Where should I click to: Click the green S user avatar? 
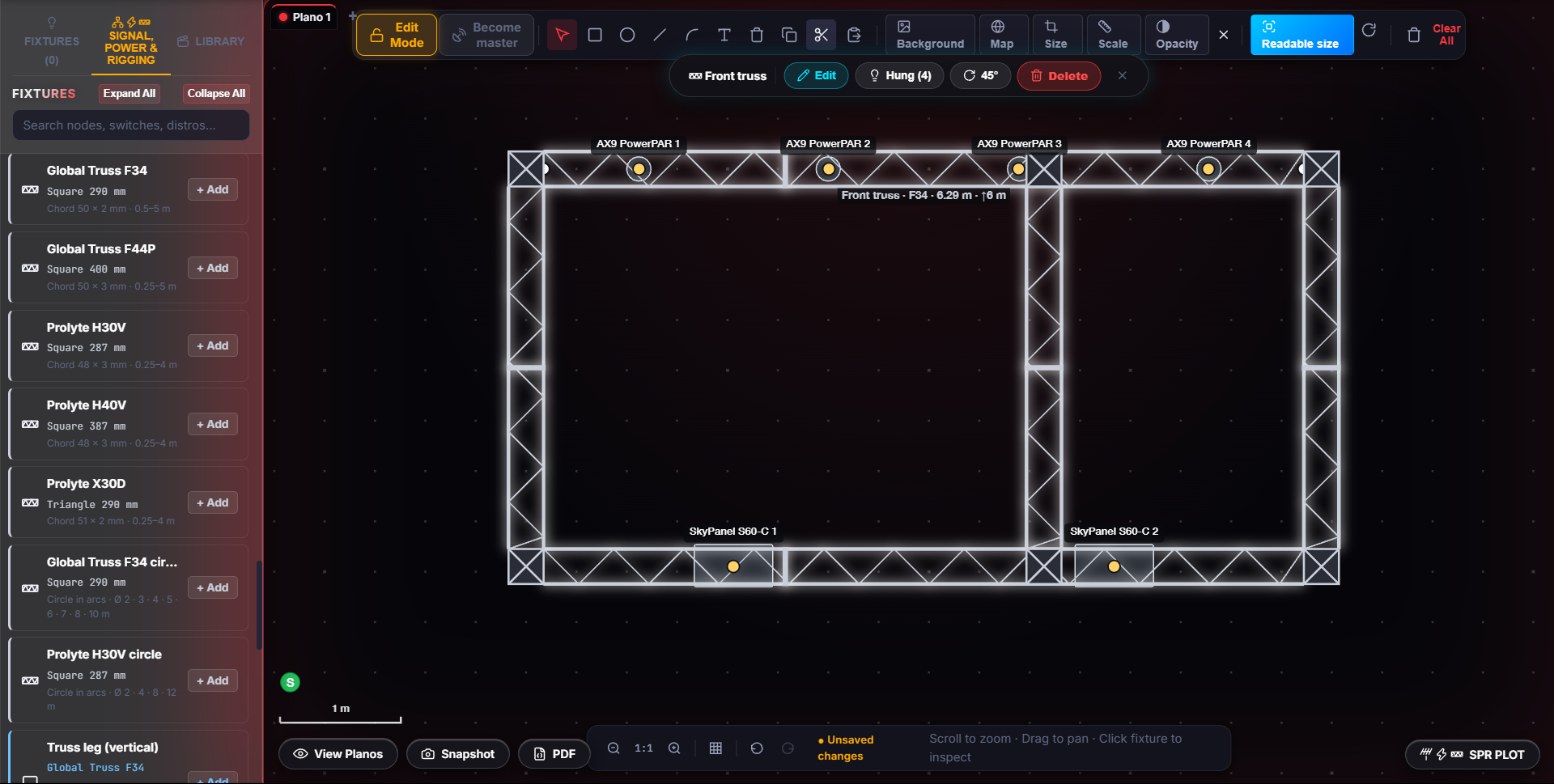(x=290, y=682)
